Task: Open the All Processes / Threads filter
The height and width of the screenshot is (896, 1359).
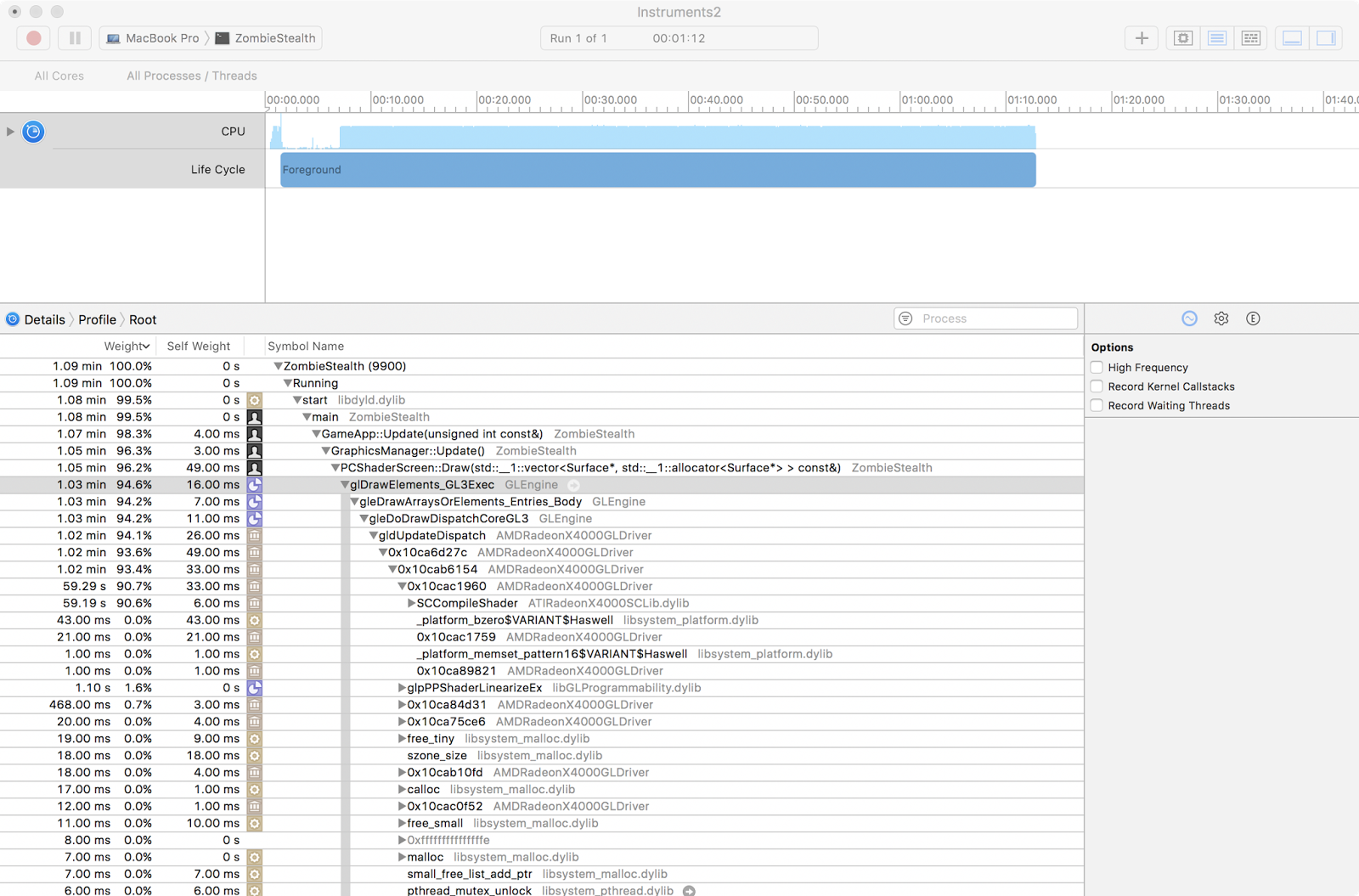Action: (192, 76)
